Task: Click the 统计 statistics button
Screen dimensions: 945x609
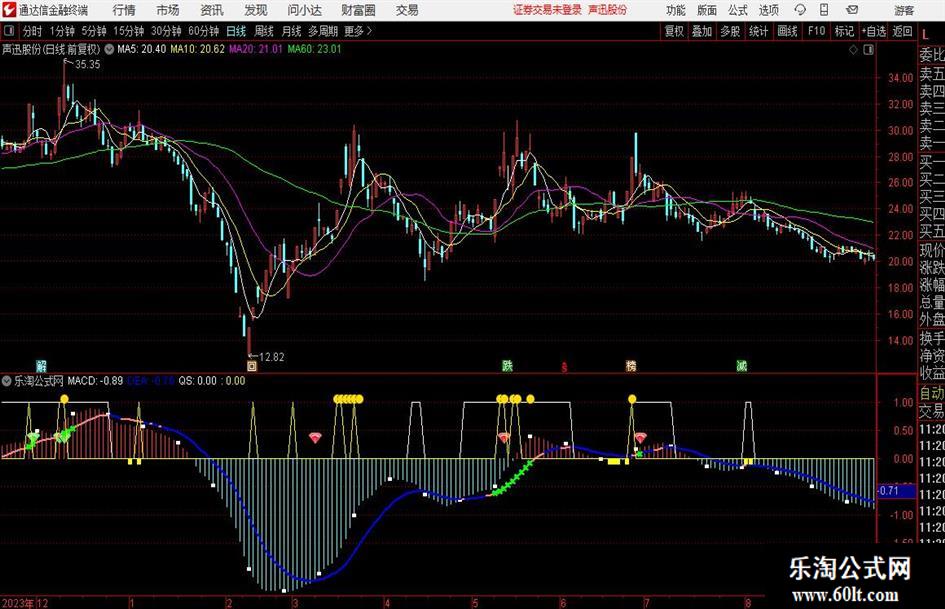Action: point(758,31)
